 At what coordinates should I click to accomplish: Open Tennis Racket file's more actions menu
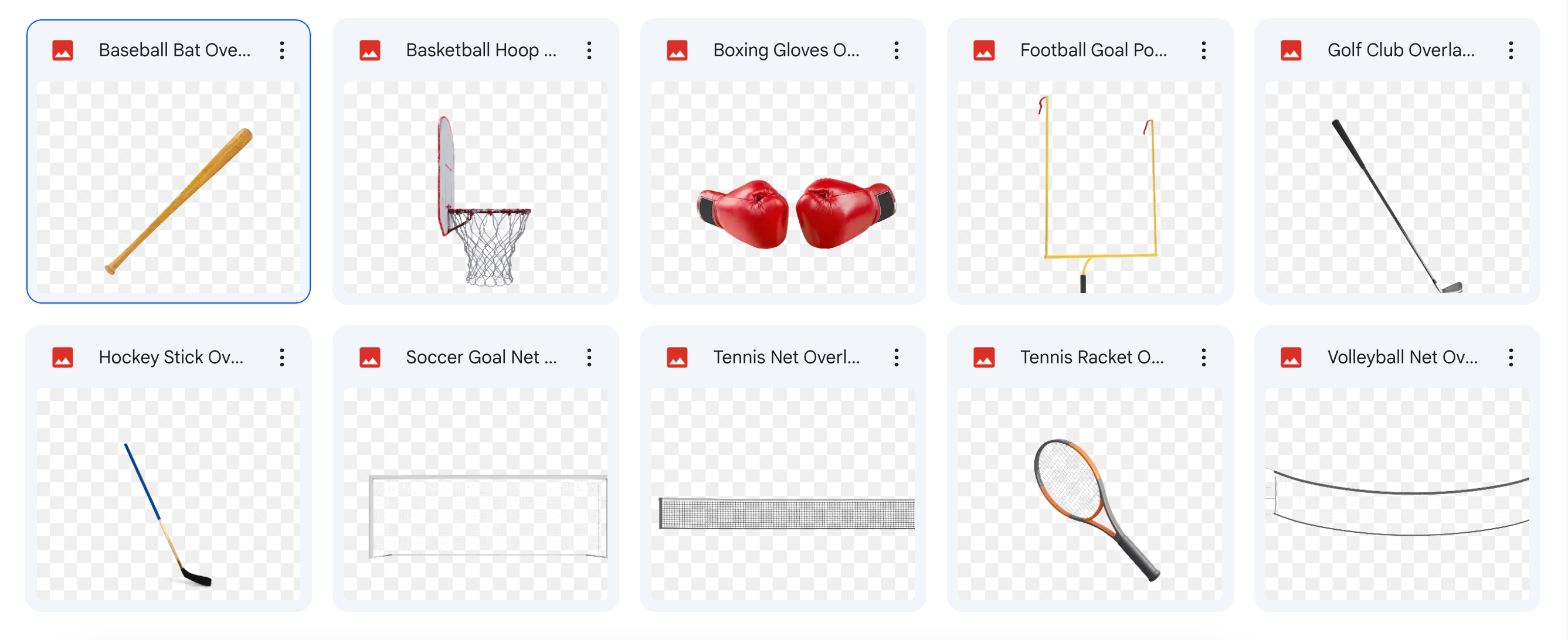1203,358
